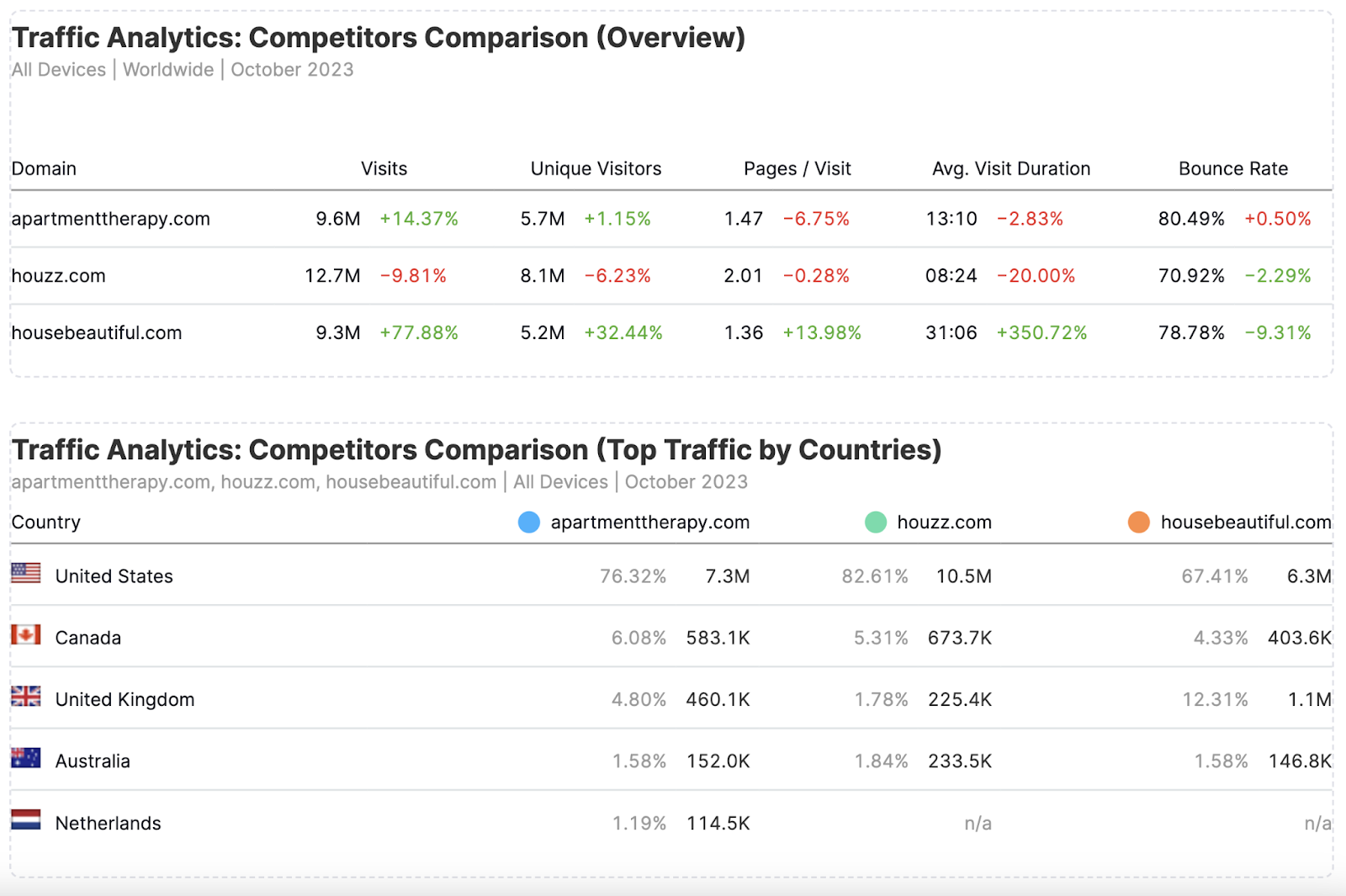Viewport: 1346px width, 896px height.
Task: Click the Top Traffic by Countries title
Action: pos(476,450)
